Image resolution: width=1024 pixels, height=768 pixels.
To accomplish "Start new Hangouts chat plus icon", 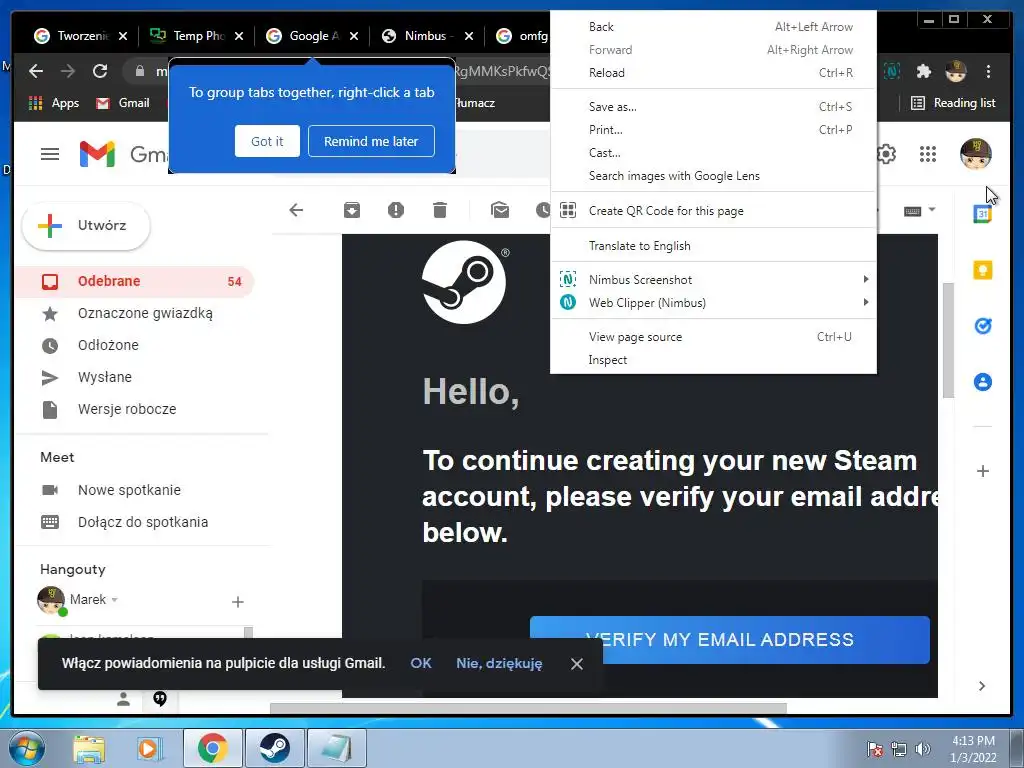I will click(238, 601).
